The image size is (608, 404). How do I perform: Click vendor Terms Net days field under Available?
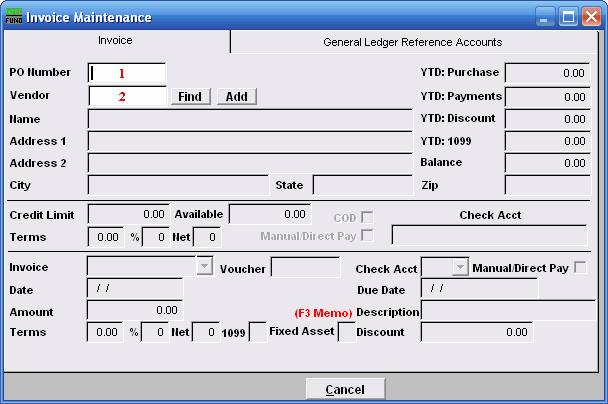207,237
